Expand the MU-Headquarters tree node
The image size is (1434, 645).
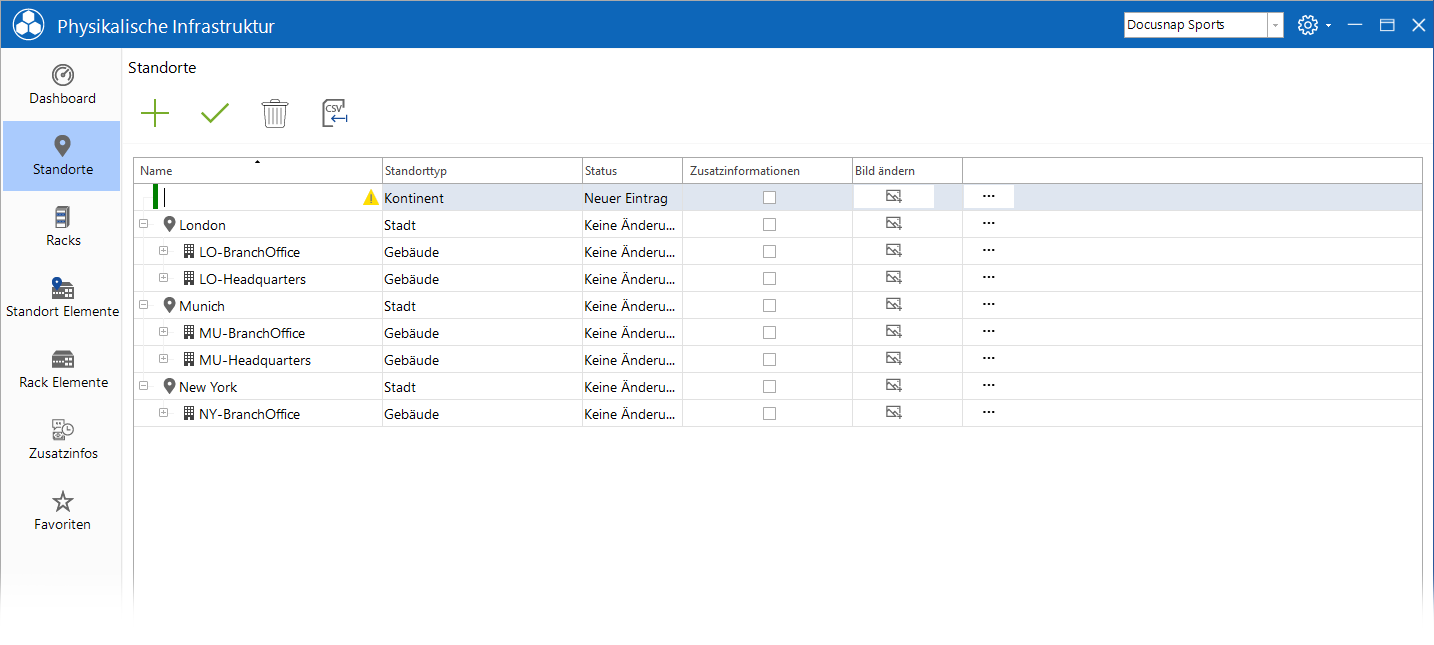tap(164, 360)
